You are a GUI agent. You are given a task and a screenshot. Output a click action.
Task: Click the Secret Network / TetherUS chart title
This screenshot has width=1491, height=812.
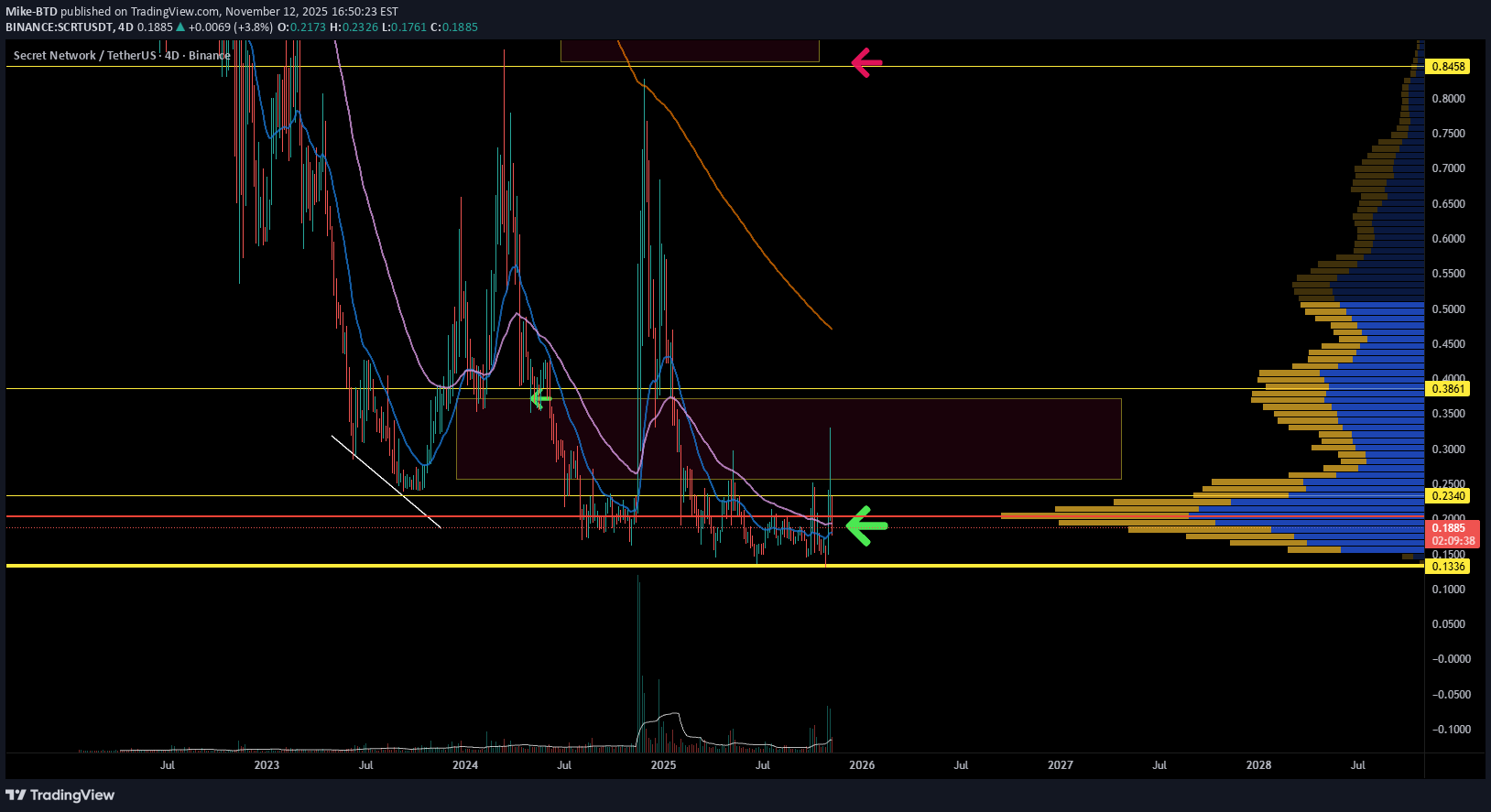click(85, 56)
